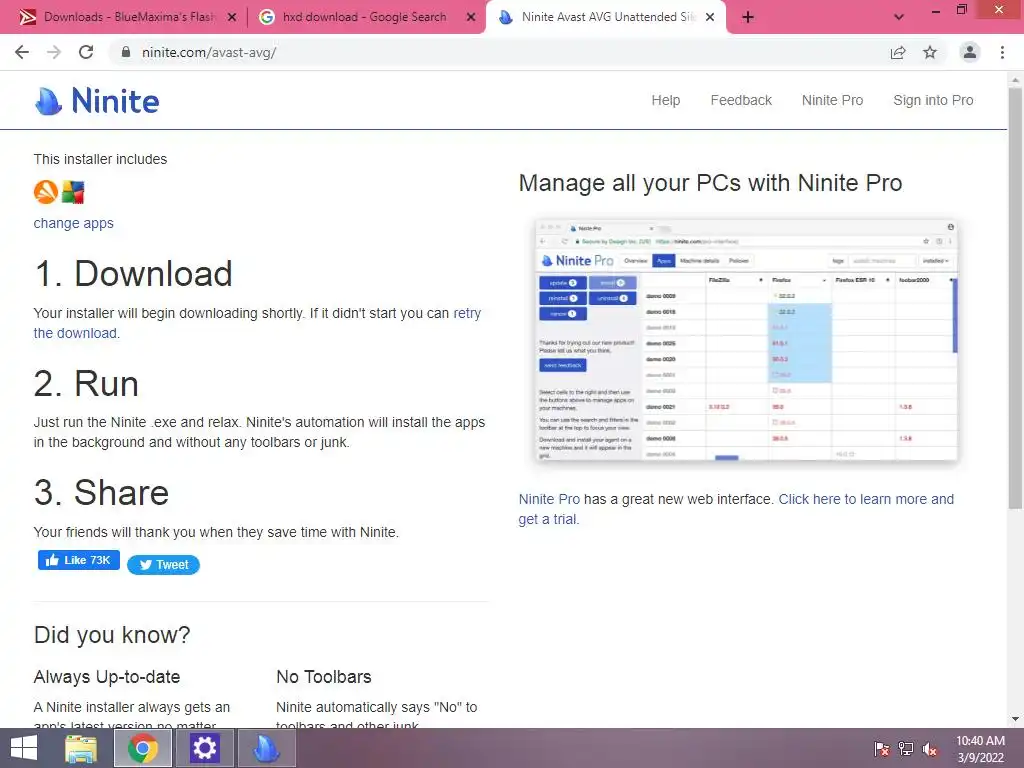The width and height of the screenshot is (1024, 768).
Task: Open the Feedback link
Action: pos(741,100)
